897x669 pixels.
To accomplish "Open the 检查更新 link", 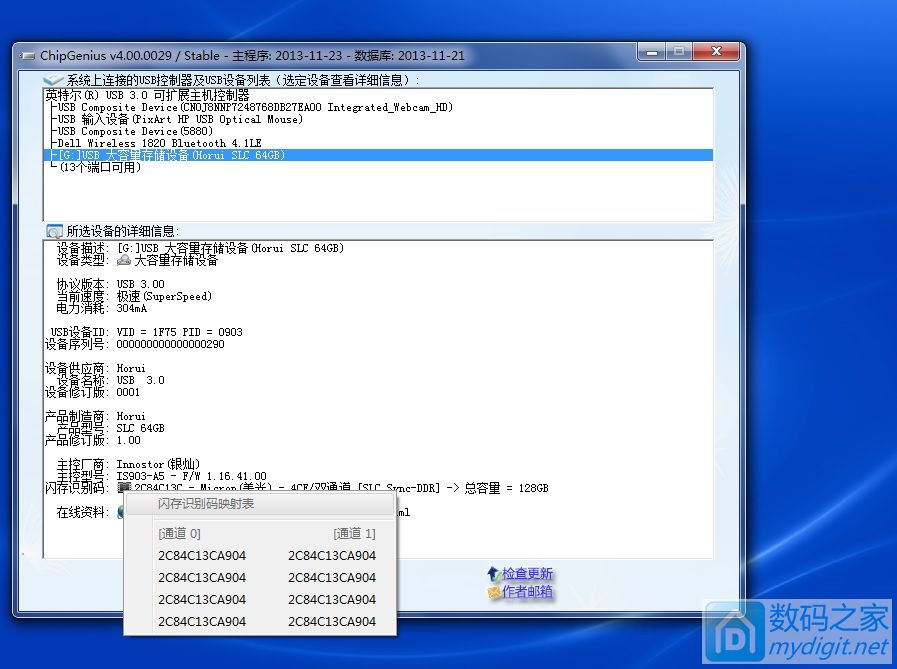I will tap(527, 573).
